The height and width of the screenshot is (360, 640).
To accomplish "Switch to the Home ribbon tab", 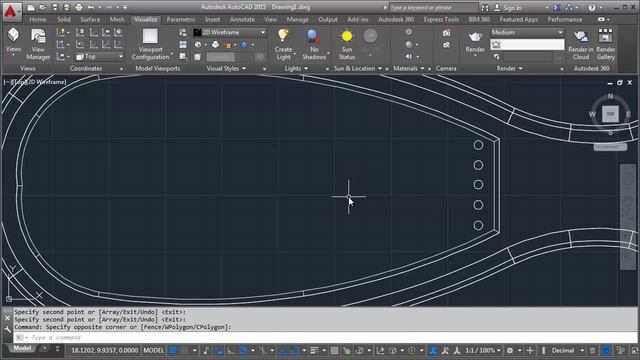I will (38, 19).
